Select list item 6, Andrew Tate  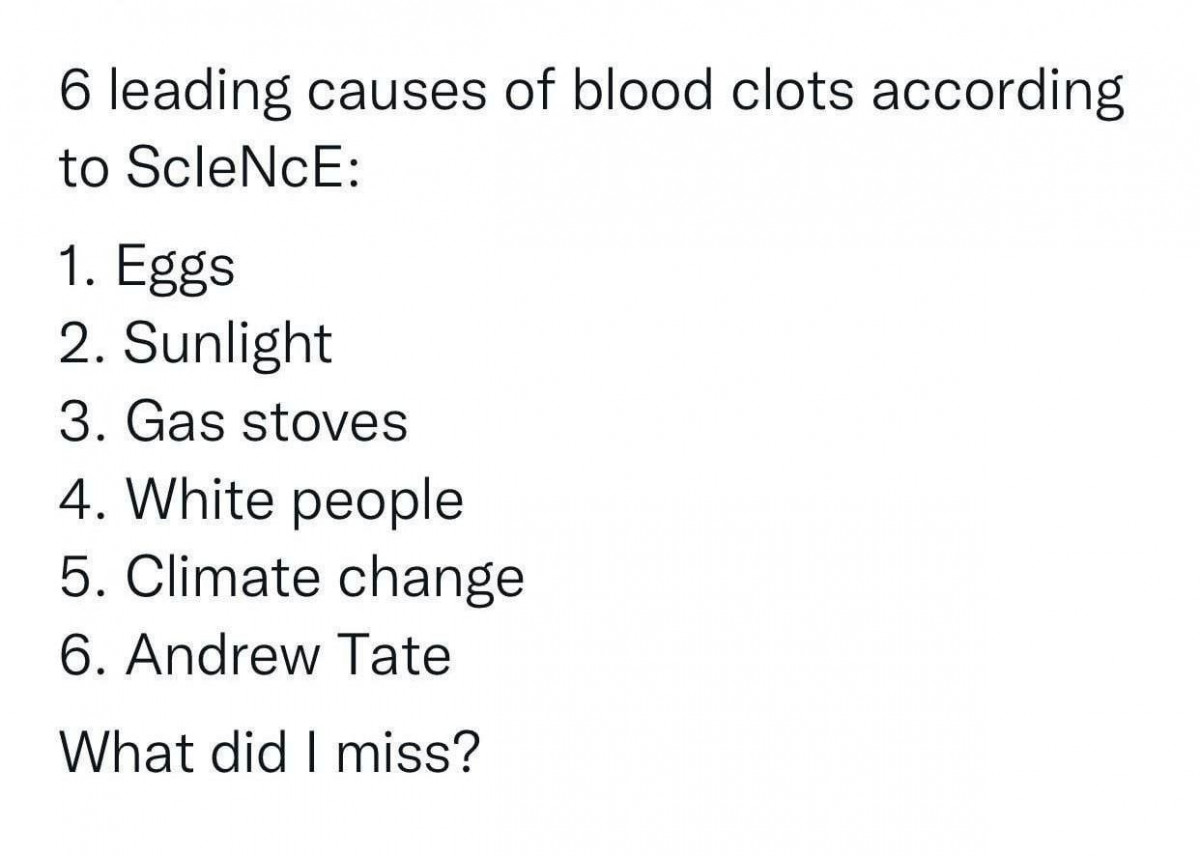coord(255,656)
